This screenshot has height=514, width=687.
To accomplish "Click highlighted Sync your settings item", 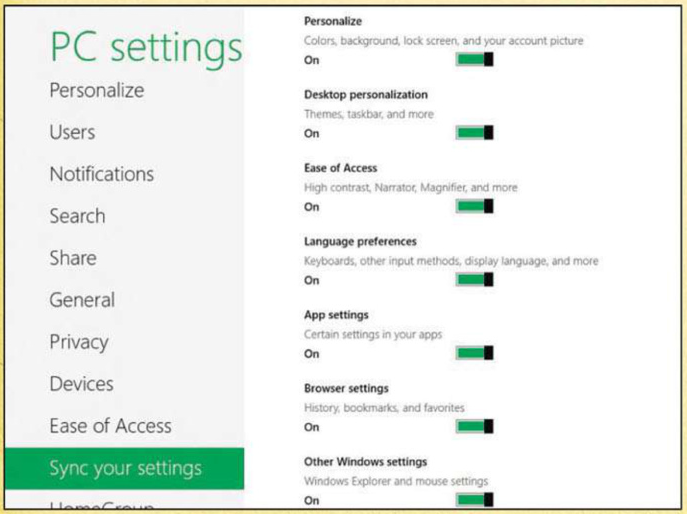I will coord(125,468).
